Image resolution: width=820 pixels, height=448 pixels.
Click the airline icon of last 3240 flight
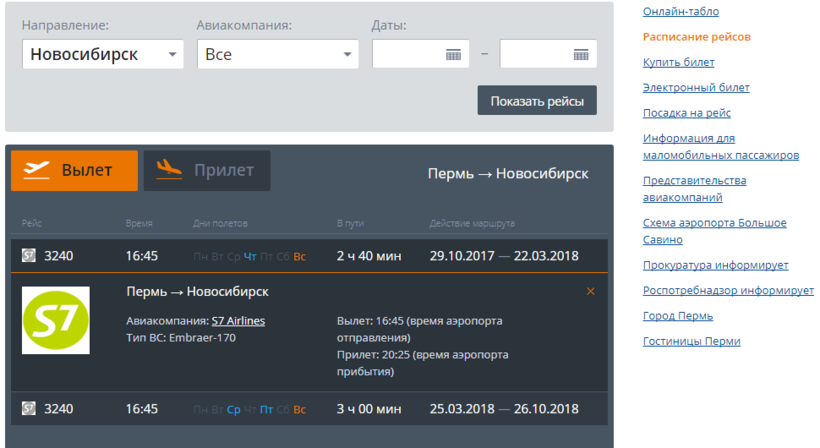click(29, 409)
